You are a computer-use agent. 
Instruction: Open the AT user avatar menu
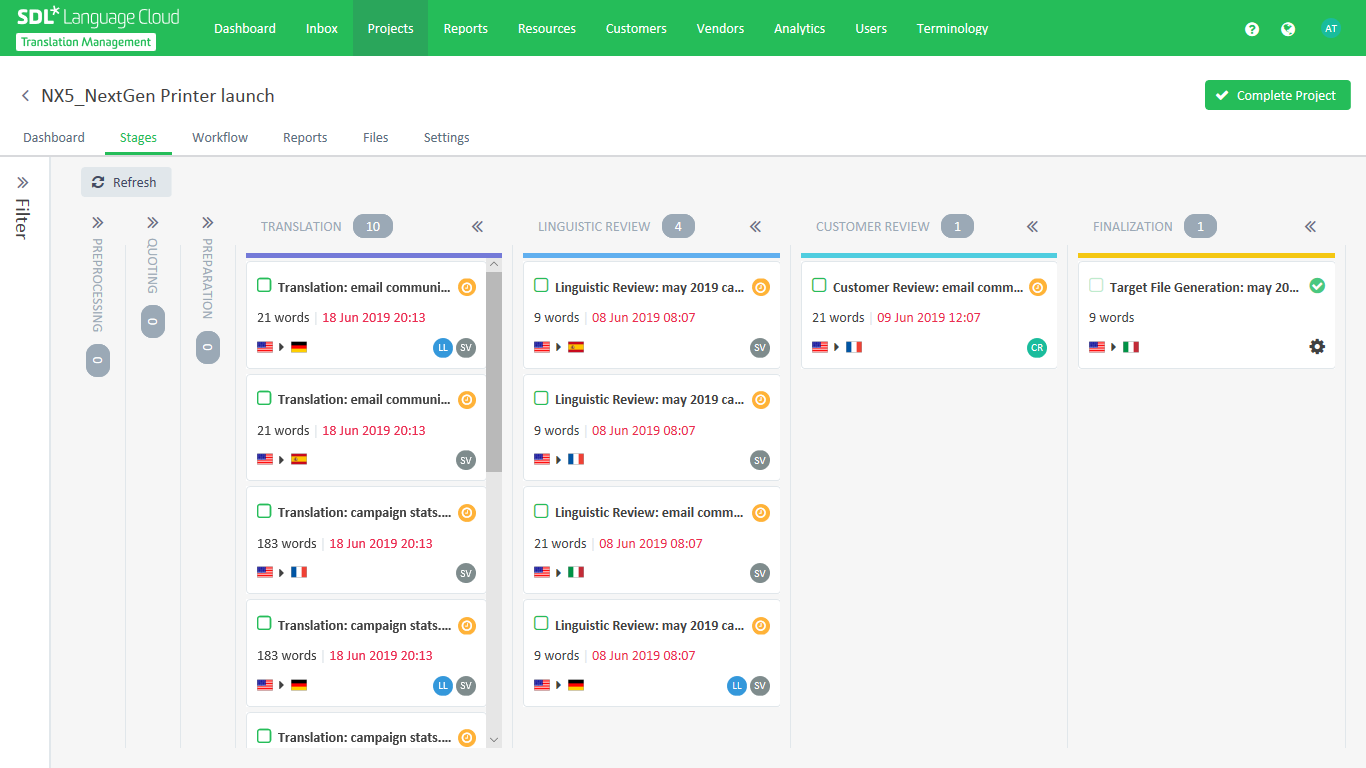point(1330,29)
